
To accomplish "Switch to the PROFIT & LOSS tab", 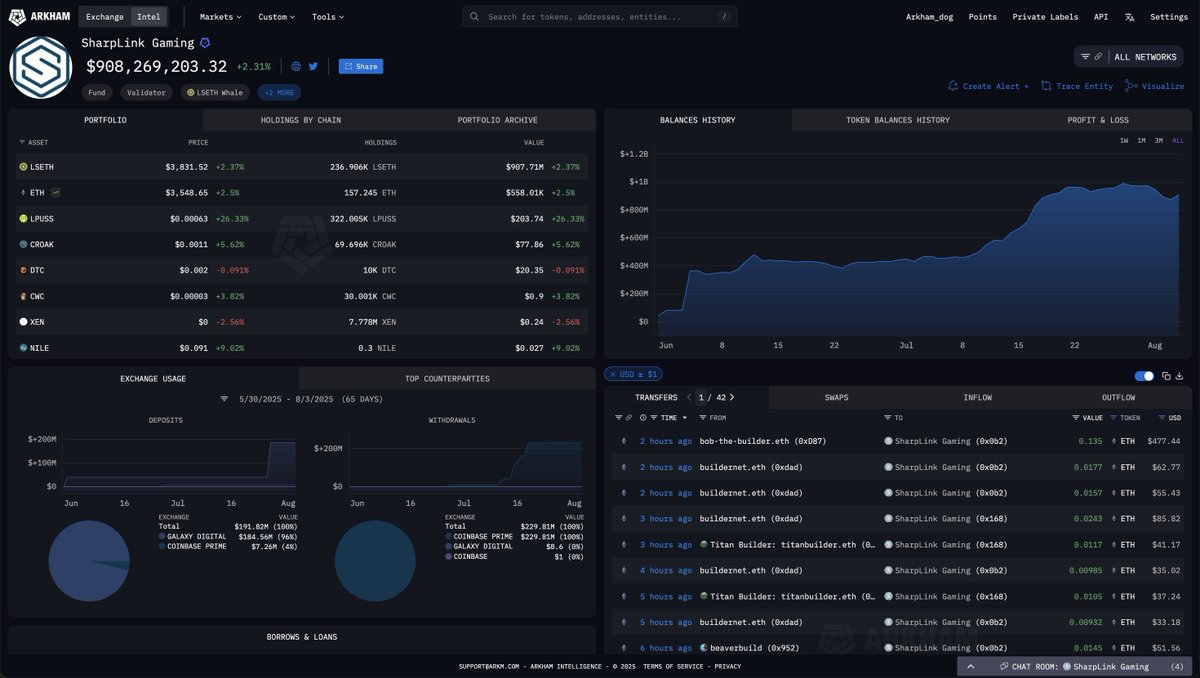I will [x=1099, y=119].
